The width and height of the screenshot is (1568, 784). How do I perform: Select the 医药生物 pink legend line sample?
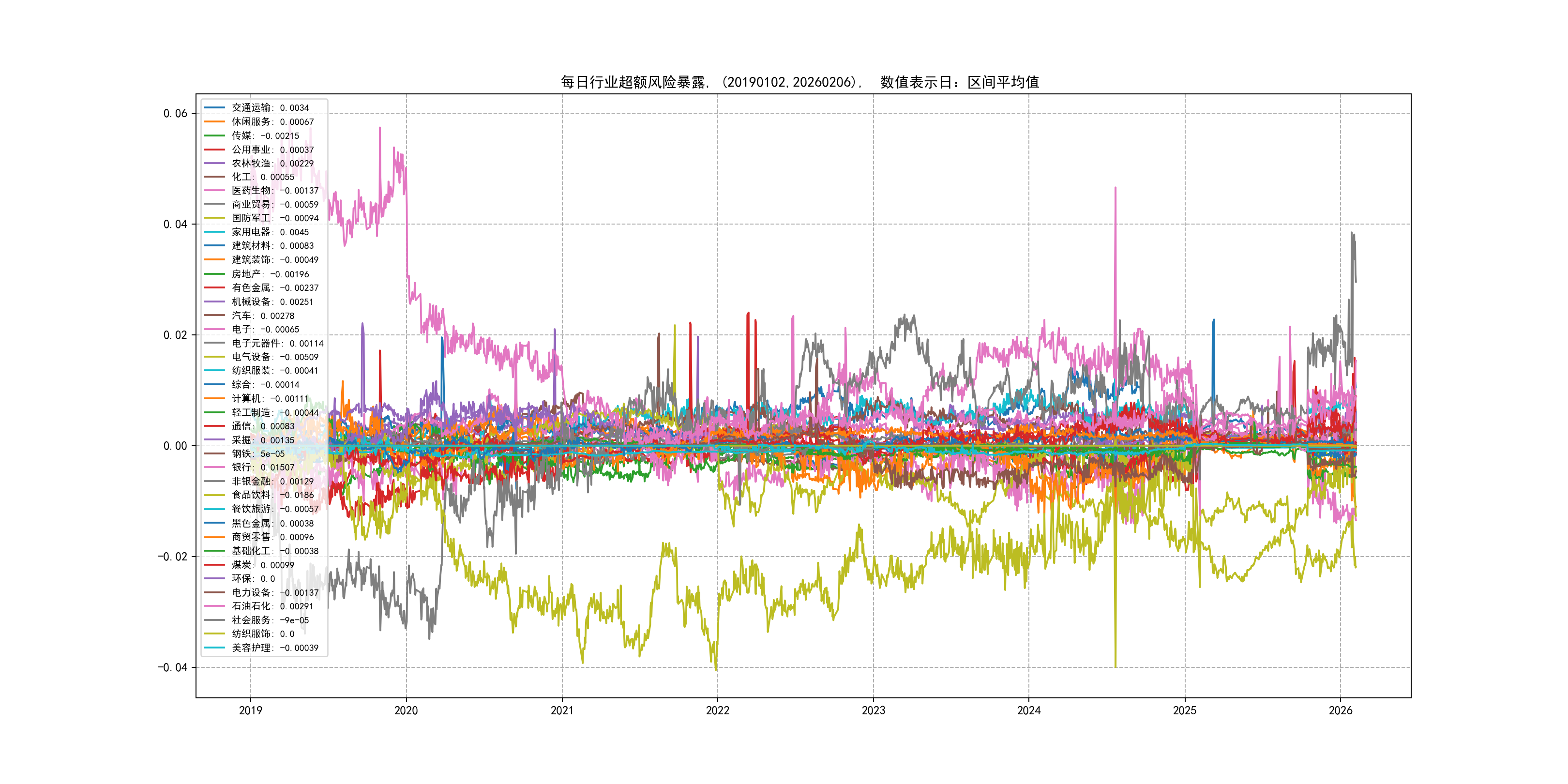[214, 191]
